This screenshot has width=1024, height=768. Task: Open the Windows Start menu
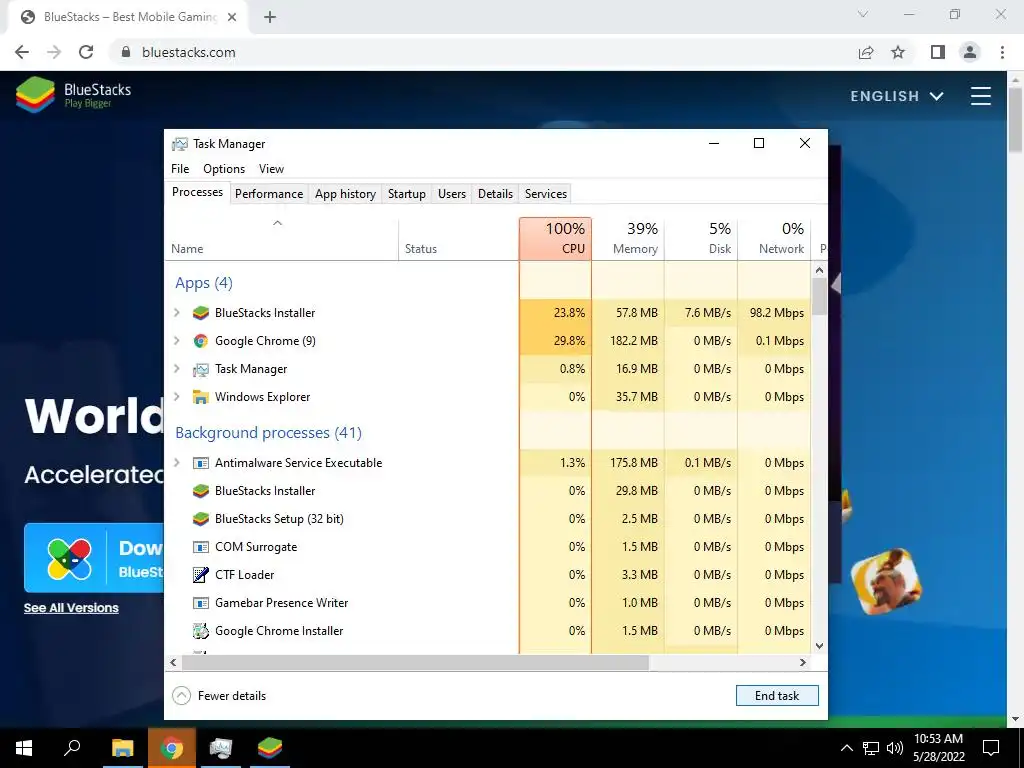[24, 748]
